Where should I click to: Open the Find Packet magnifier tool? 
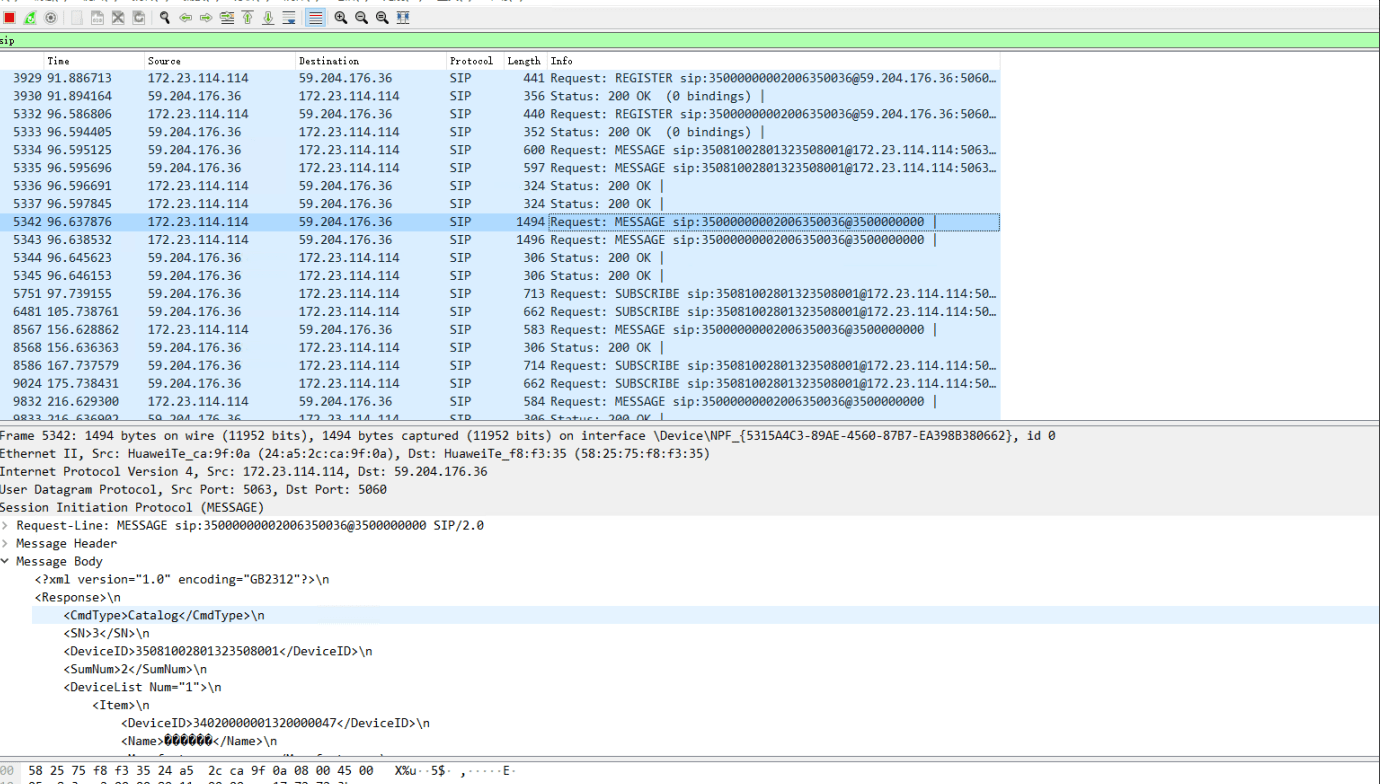165,18
